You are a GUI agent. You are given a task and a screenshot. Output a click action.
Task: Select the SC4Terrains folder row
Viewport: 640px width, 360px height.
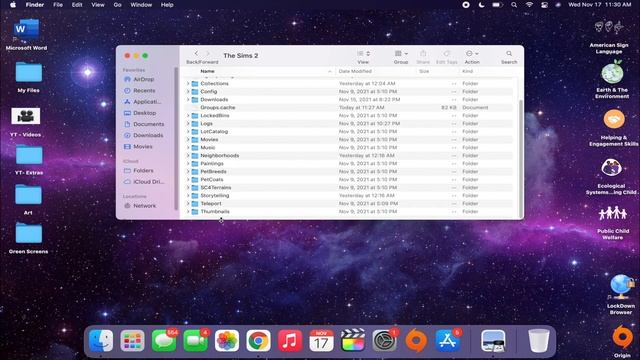pyautogui.click(x=349, y=187)
